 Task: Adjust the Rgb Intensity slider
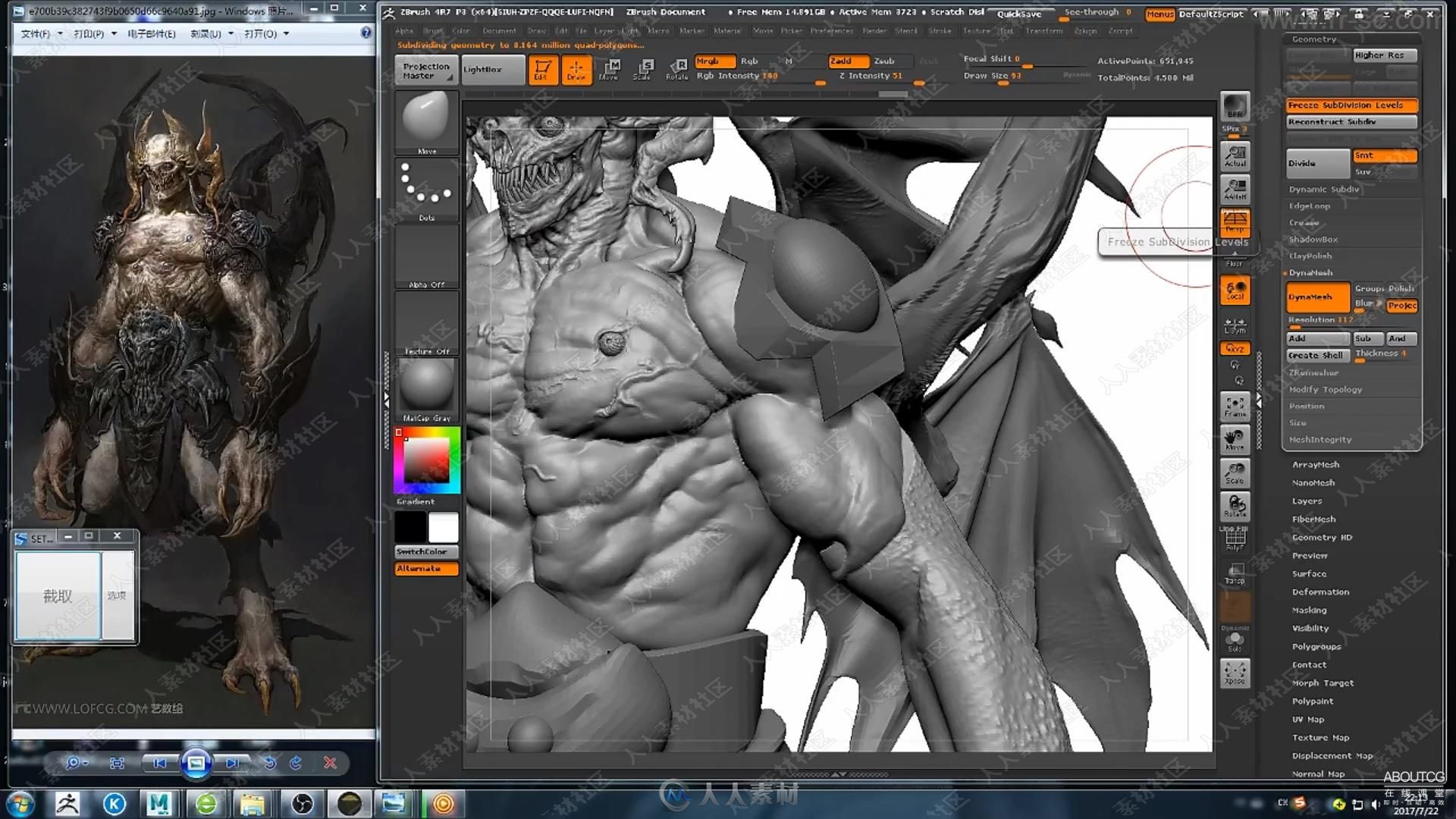tap(761, 77)
